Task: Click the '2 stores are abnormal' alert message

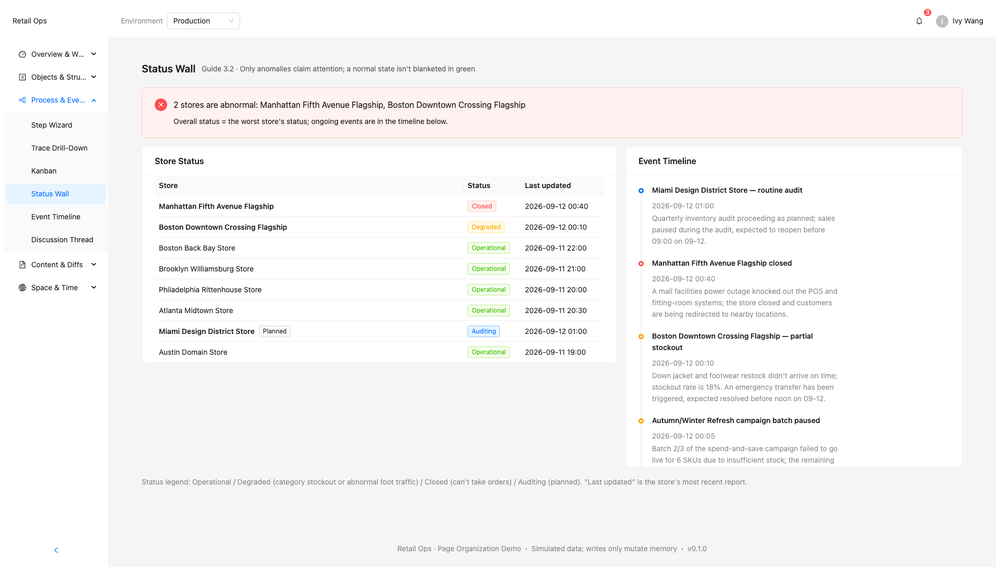Action: click(349, 105)
